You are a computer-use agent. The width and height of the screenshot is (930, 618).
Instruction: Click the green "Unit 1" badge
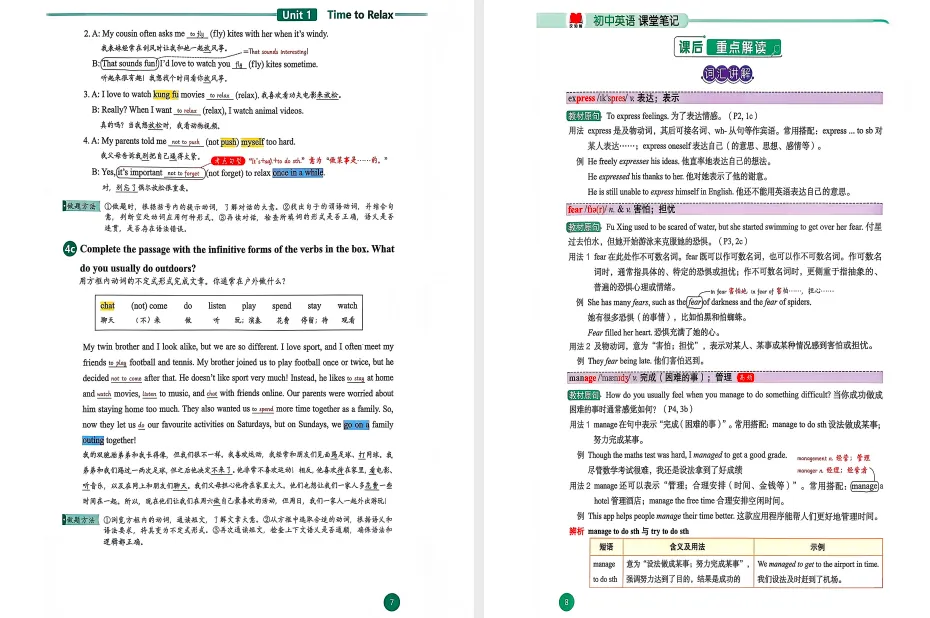tap(297, 15)
